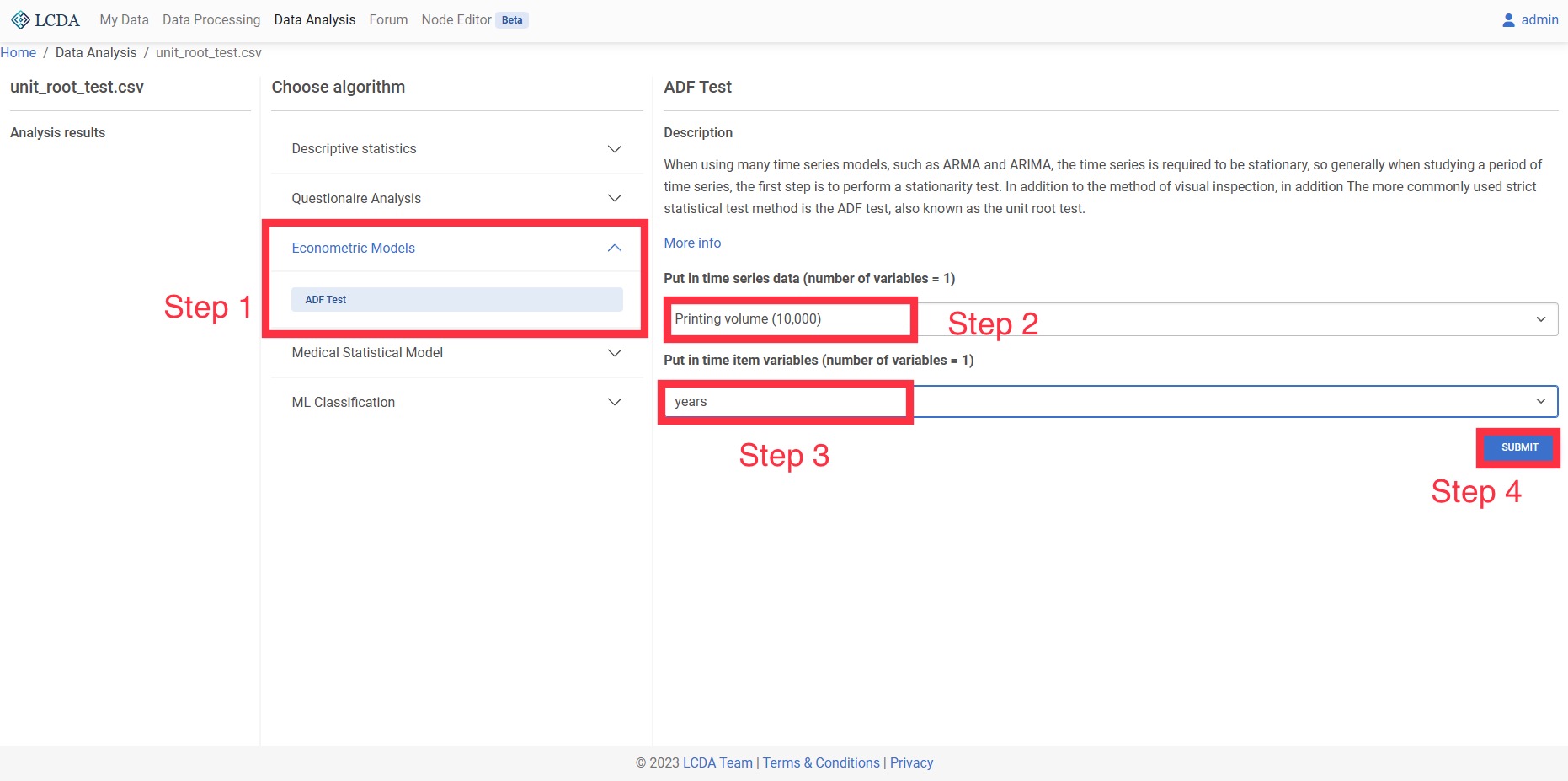Viewport: 1568px width, 781px height.
Task: Click the Submit button
Action: tap(1518, 447)
